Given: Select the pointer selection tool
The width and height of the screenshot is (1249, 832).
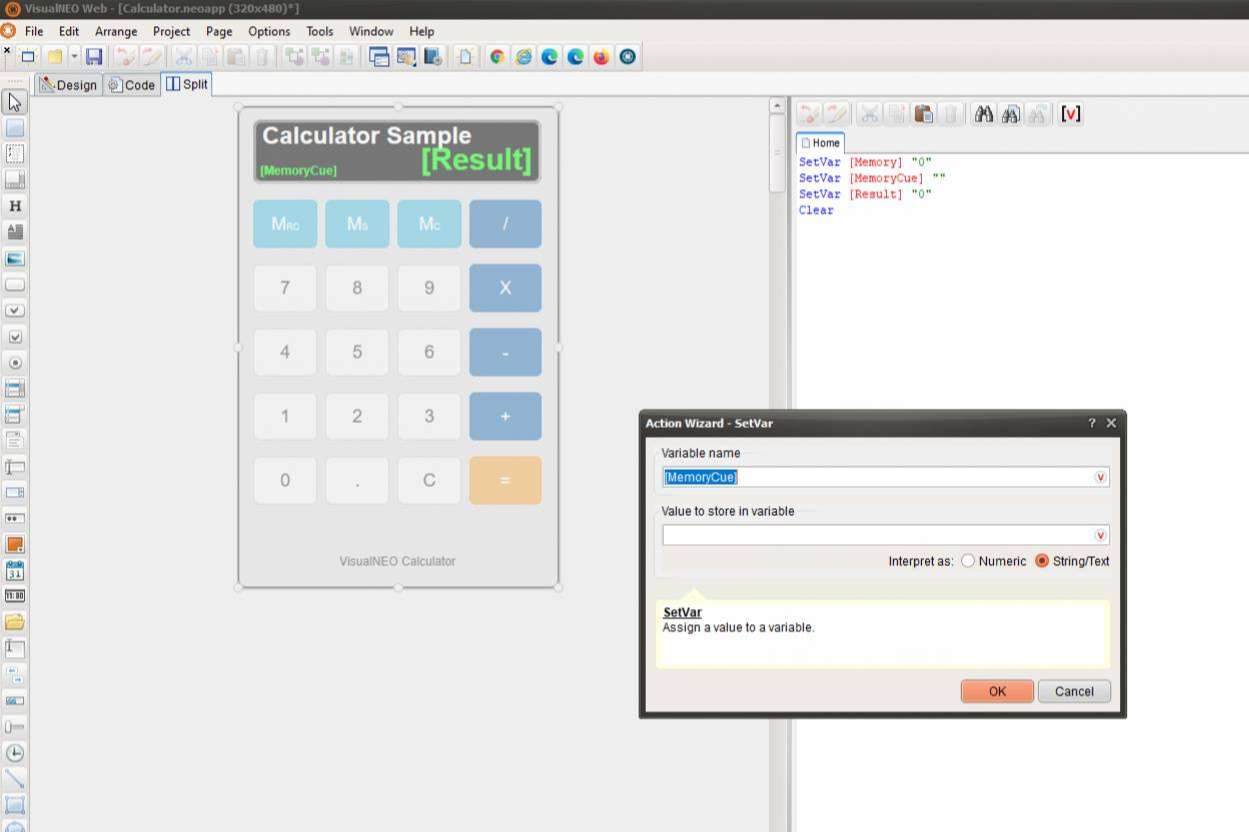Looking at the screenshot, I should tap(15, 102).
